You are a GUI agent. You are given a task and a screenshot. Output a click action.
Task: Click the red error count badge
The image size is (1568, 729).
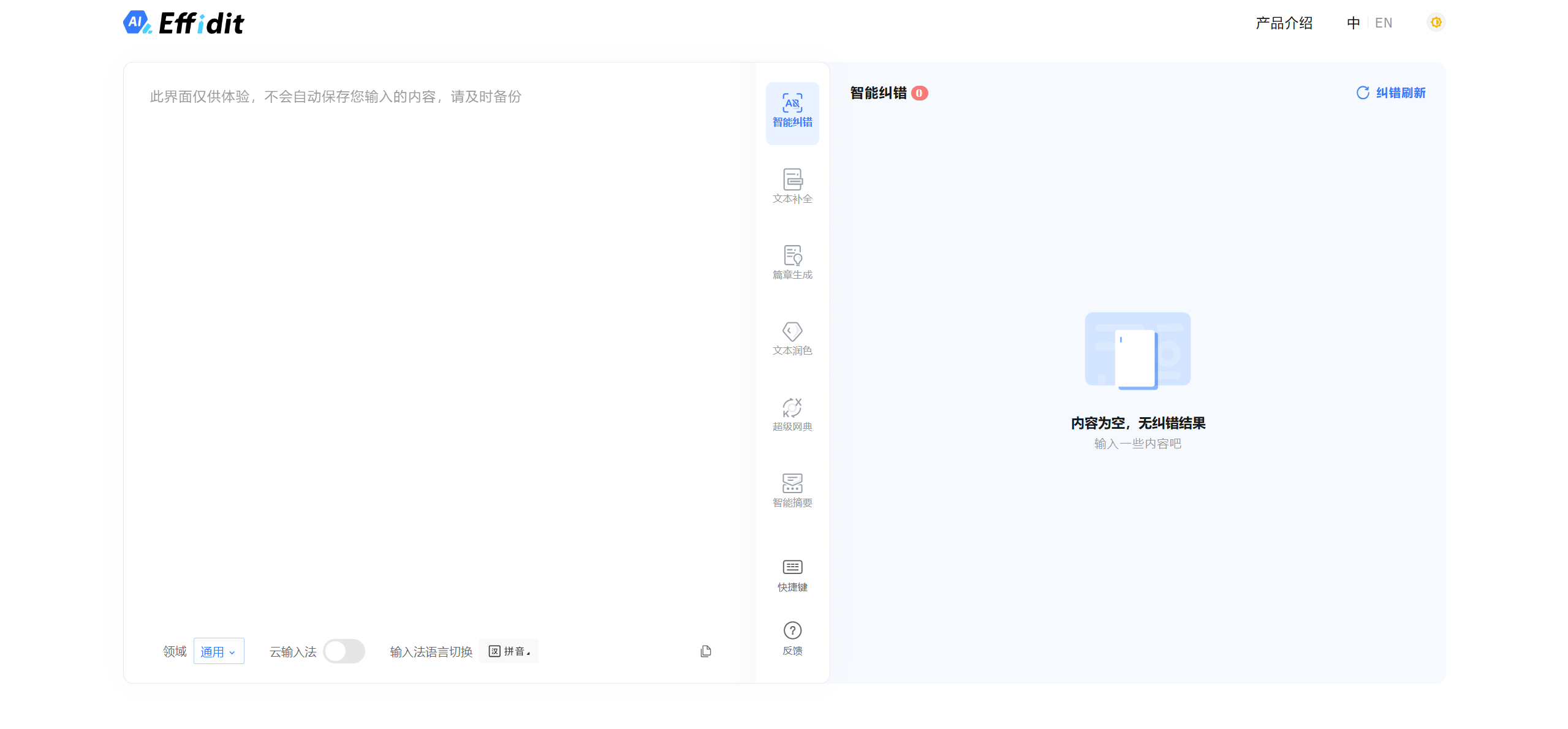(x=919, y=93)
